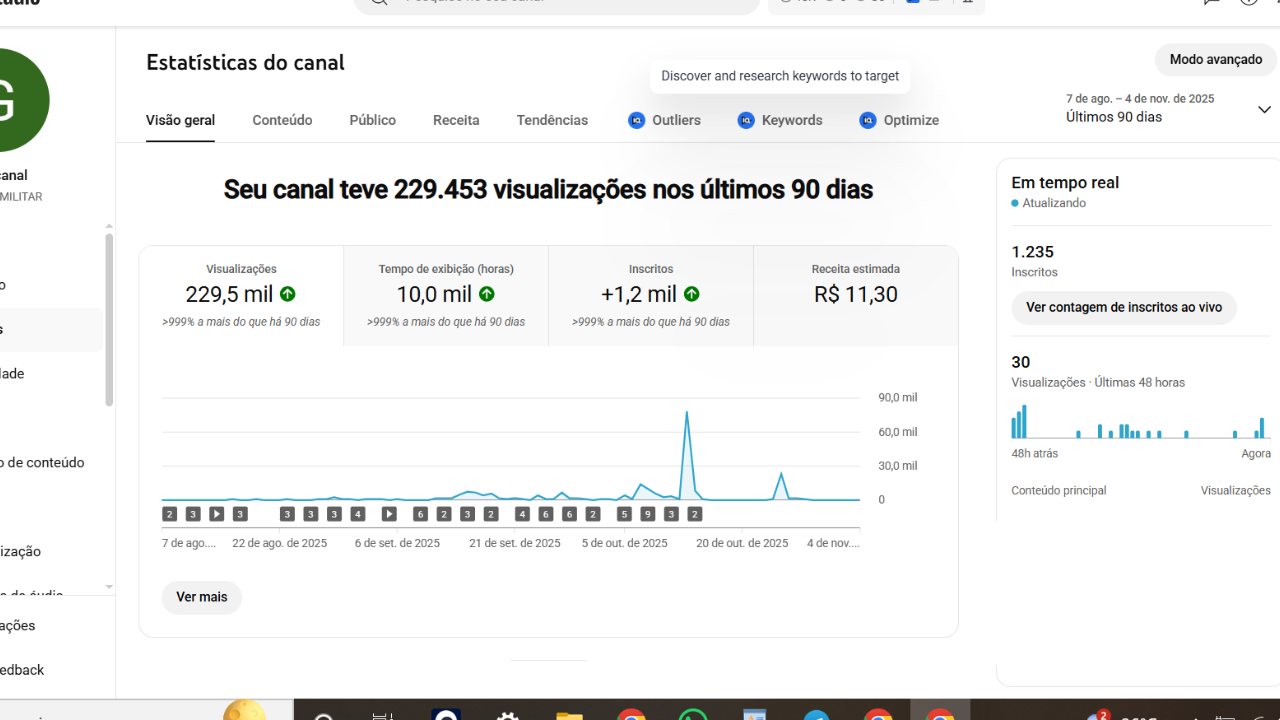Click the sidebar vertical scrollbar thumb
The height and width of the screenshot is (720, 1280).
click(108, 320)
